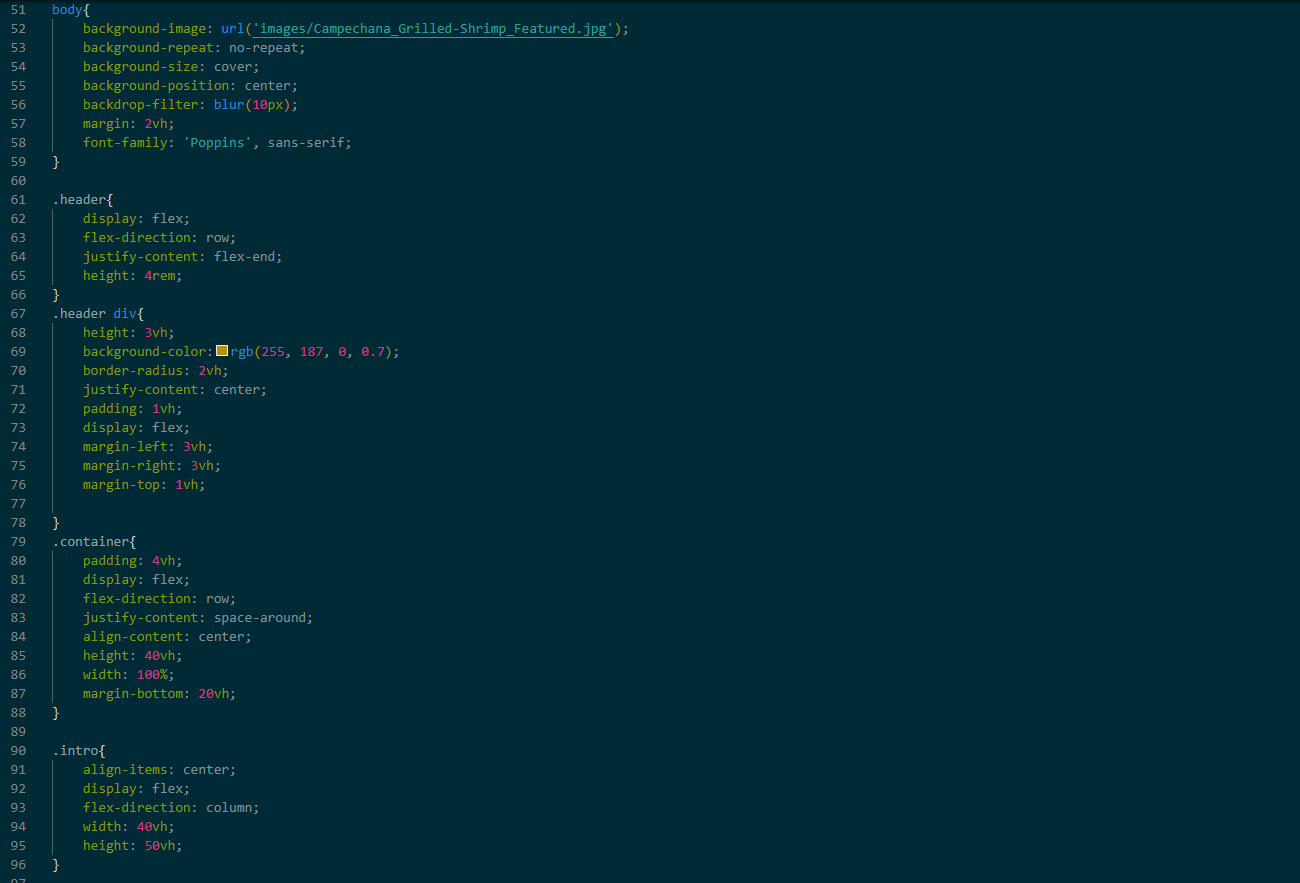Click the rgb(255, 187, 0, 0.7) value

(313, 351)
